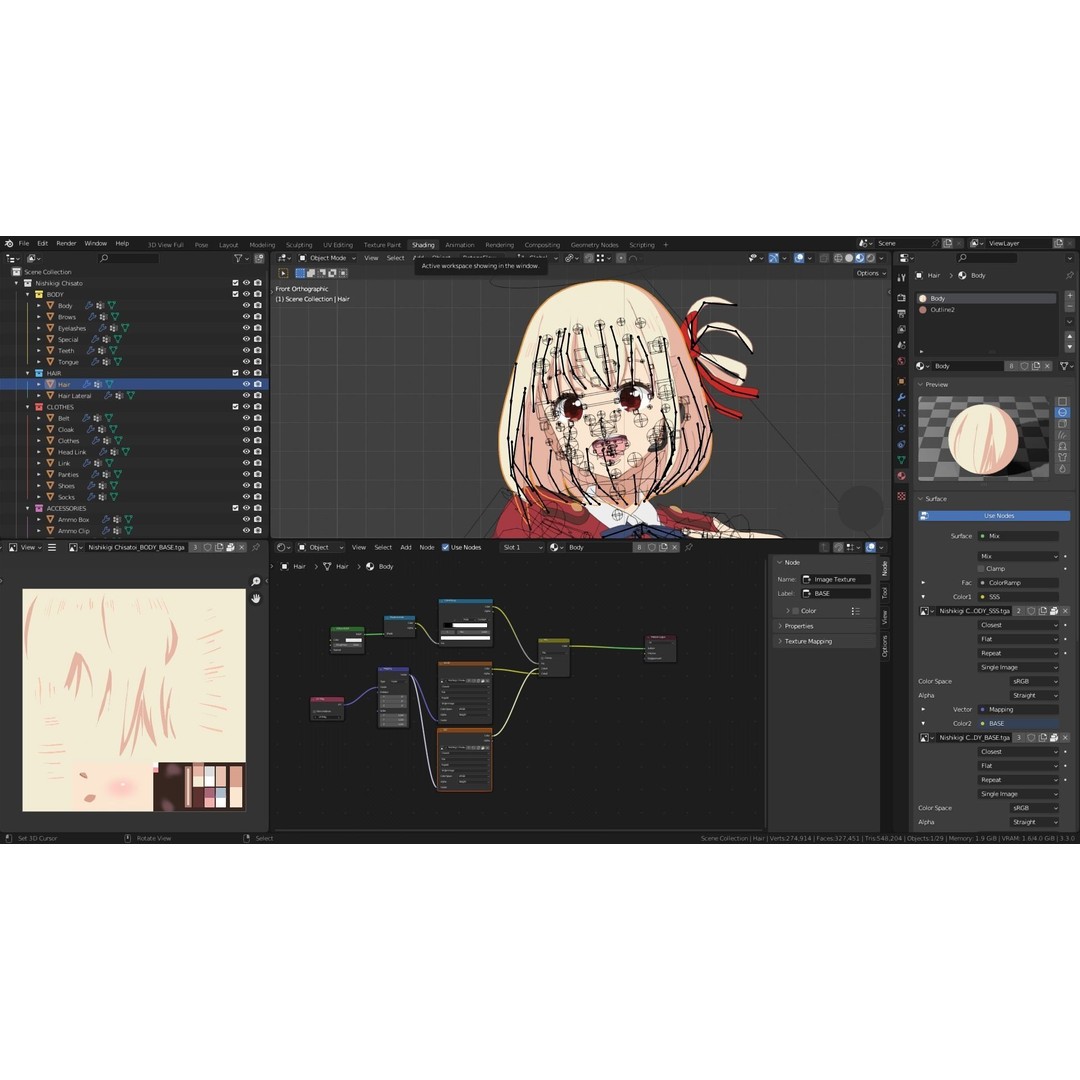Switch to Geometry Nodes workspace tab
The height and width of the screenshot is (1080, 1080).
coord(594,245)
